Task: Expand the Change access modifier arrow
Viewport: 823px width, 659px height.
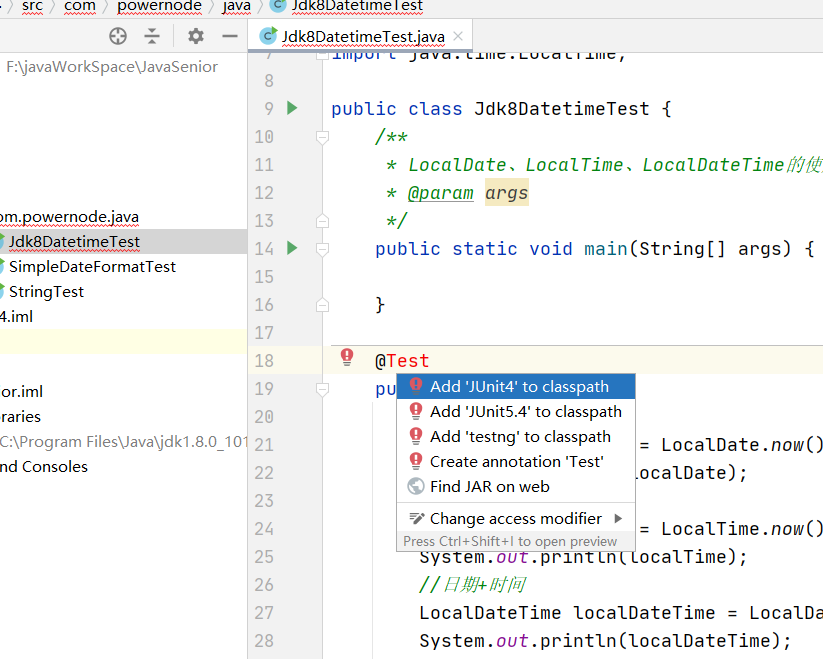Action: [x=618, y=518]
